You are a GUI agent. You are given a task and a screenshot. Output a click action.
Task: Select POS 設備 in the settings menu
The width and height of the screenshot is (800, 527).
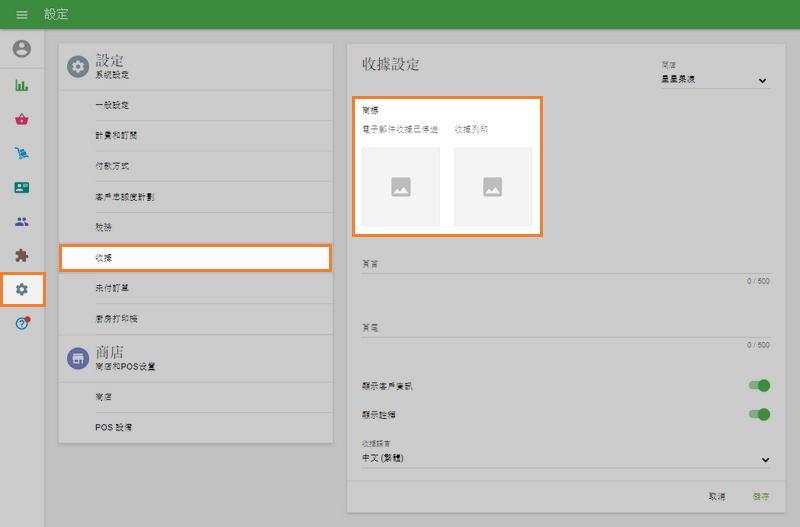(x=196, y=428)
